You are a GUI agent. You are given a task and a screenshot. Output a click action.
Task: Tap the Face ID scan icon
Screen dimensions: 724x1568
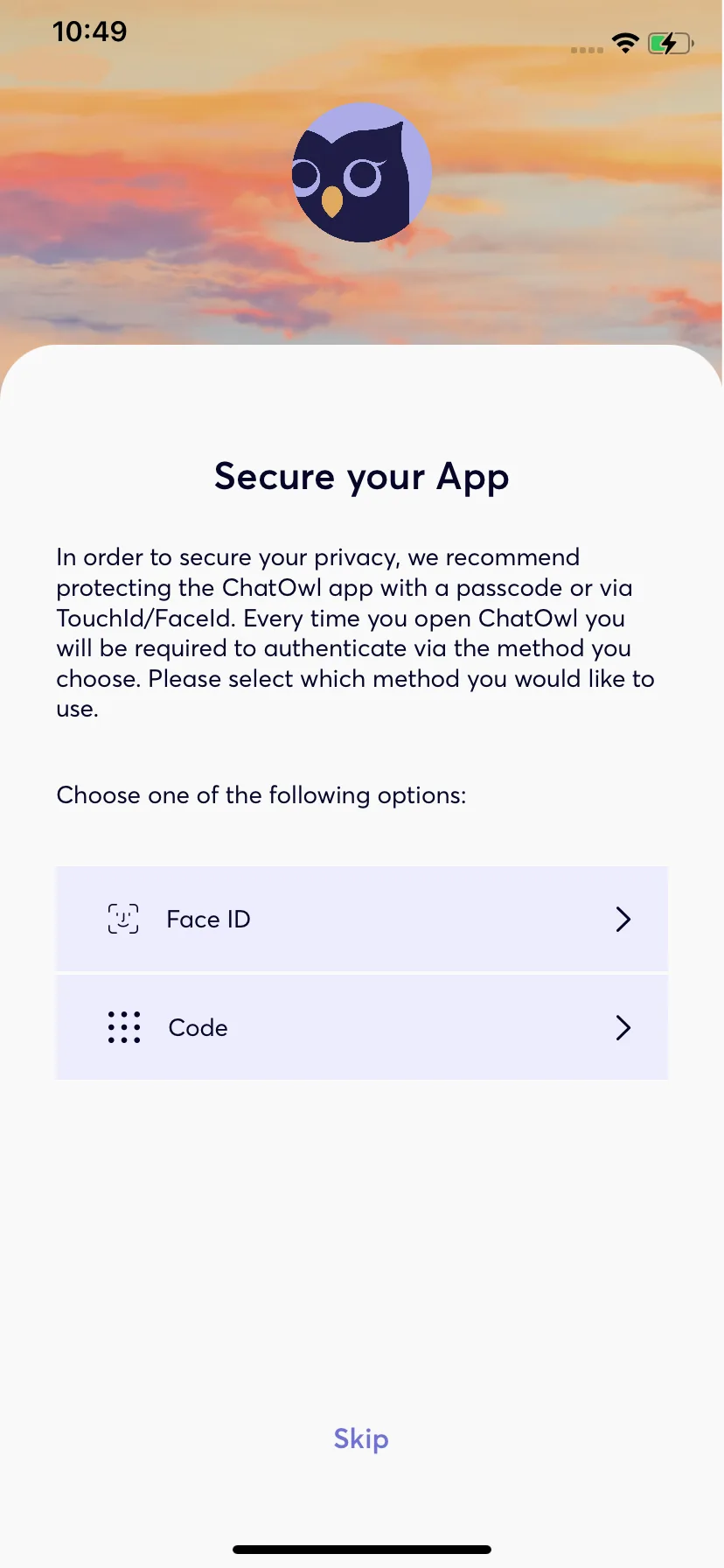pyautogui.click(x=123, y=919)
